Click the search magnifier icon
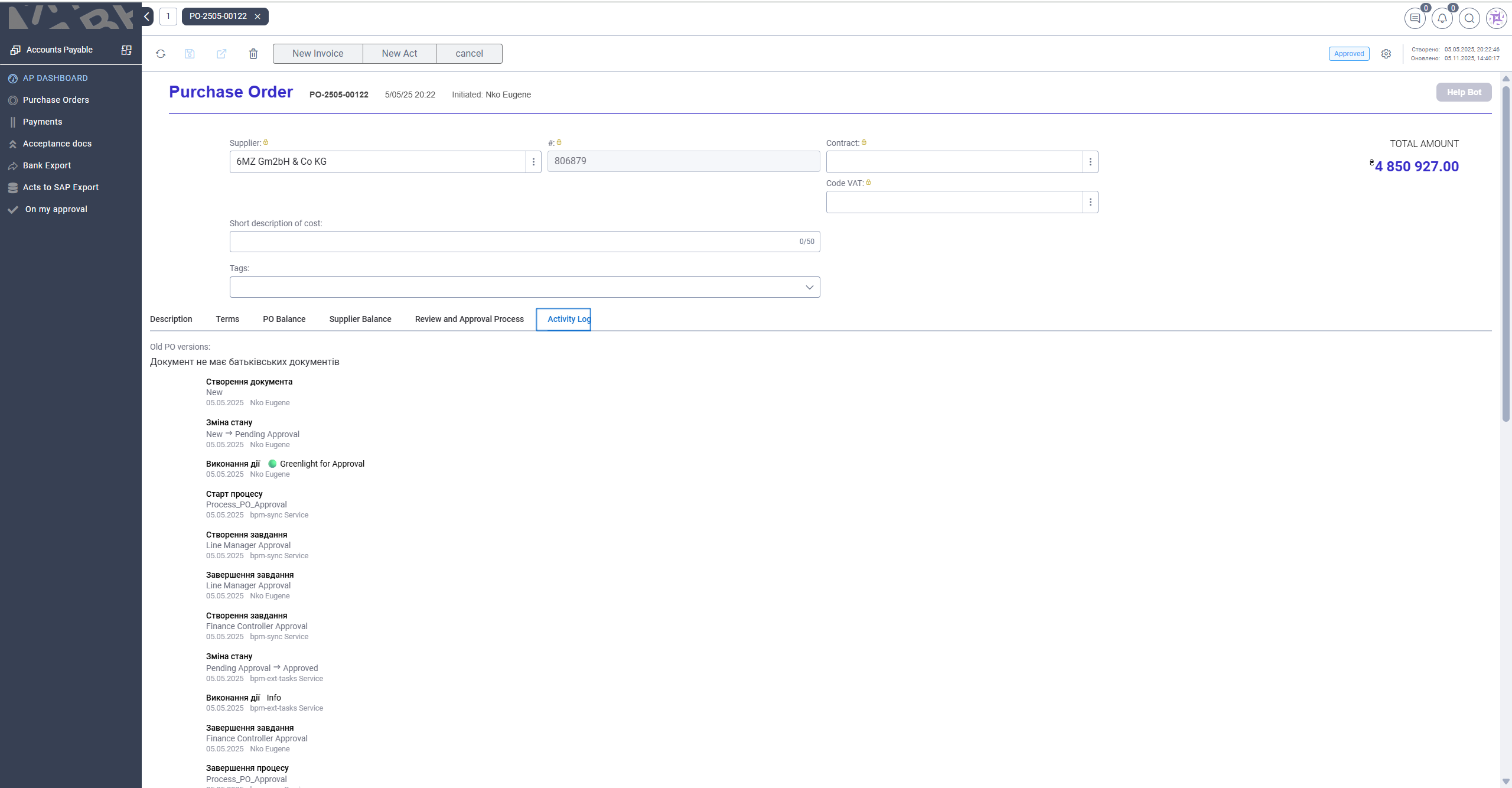 [x=1469, y=18]
